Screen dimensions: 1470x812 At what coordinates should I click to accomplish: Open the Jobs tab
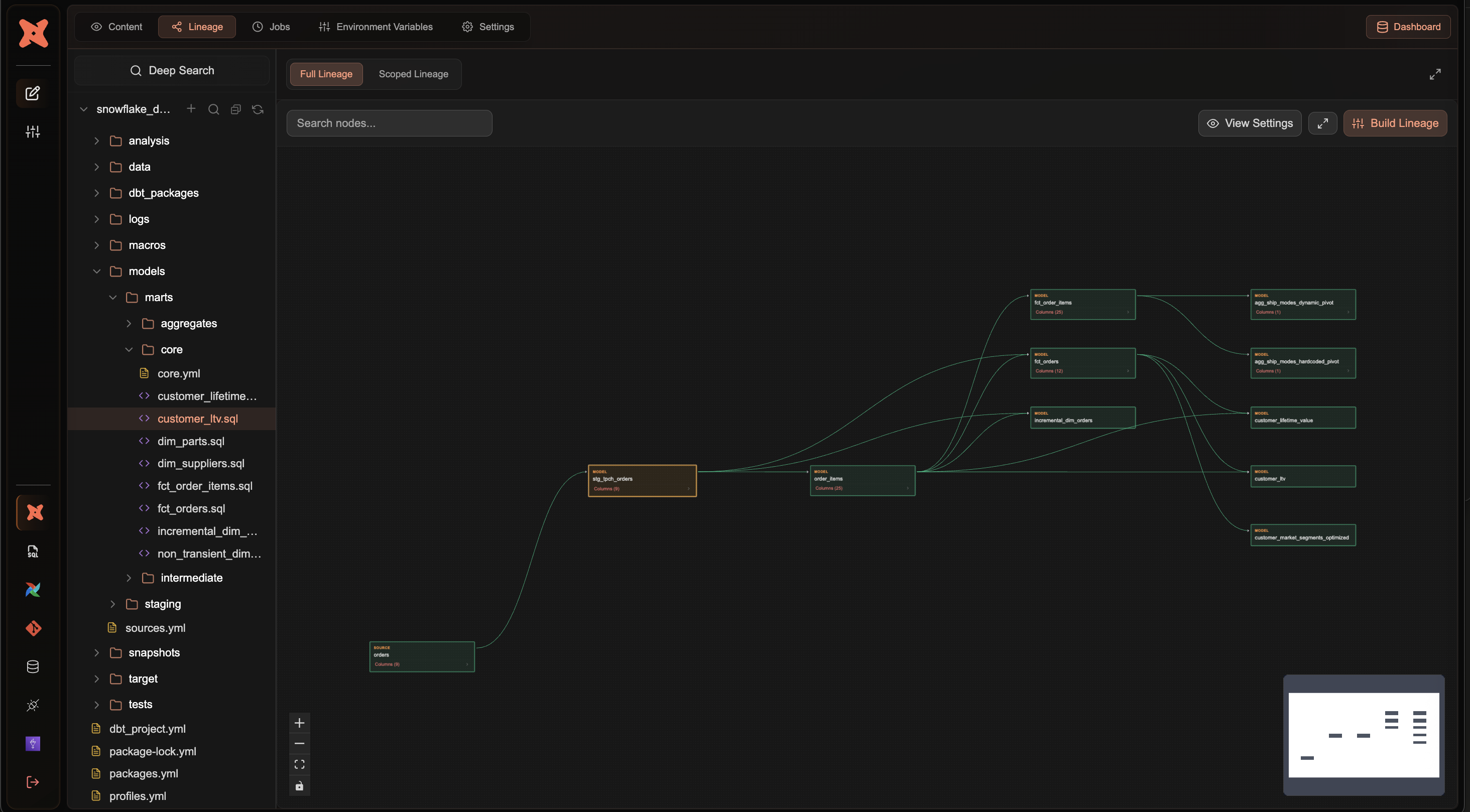pyautogui.click(x=272, y=27)
